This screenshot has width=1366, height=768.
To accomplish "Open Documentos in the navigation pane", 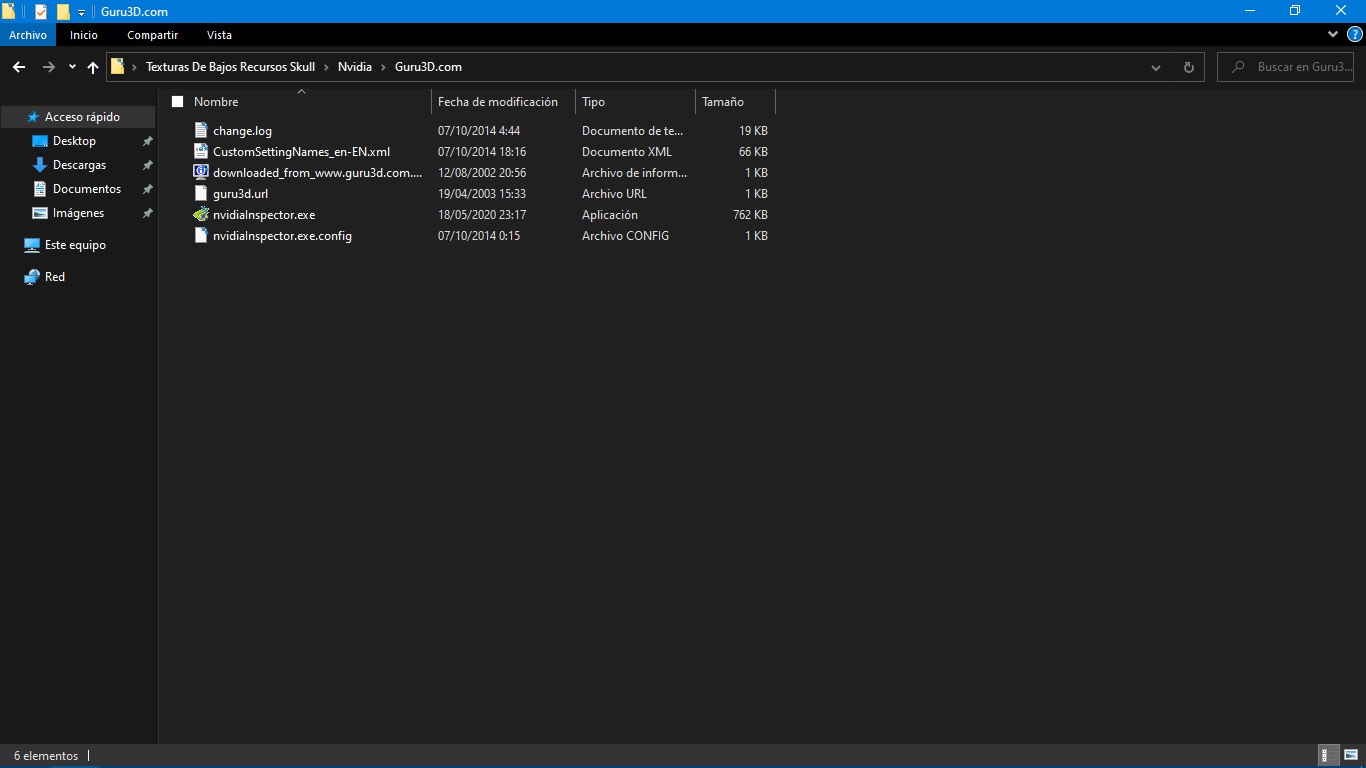I will [87, 189].
